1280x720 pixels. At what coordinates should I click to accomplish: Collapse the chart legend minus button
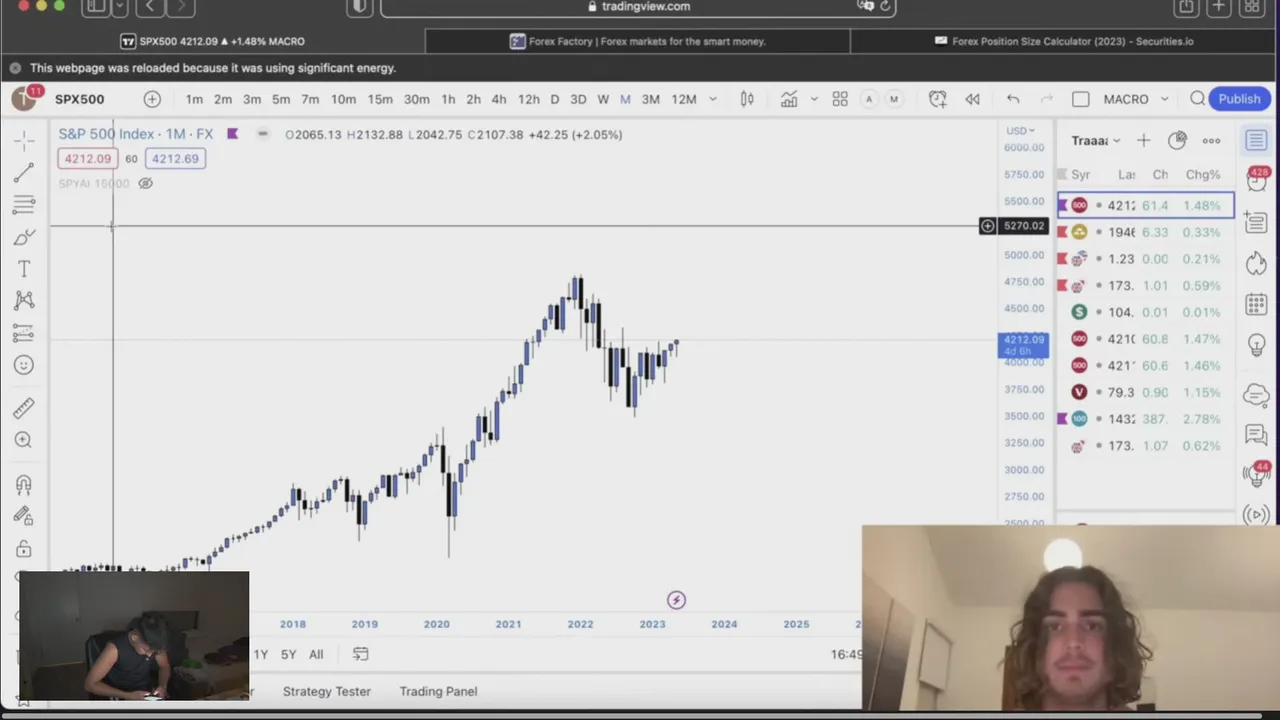pyautogui.click(x=262, y=134)
